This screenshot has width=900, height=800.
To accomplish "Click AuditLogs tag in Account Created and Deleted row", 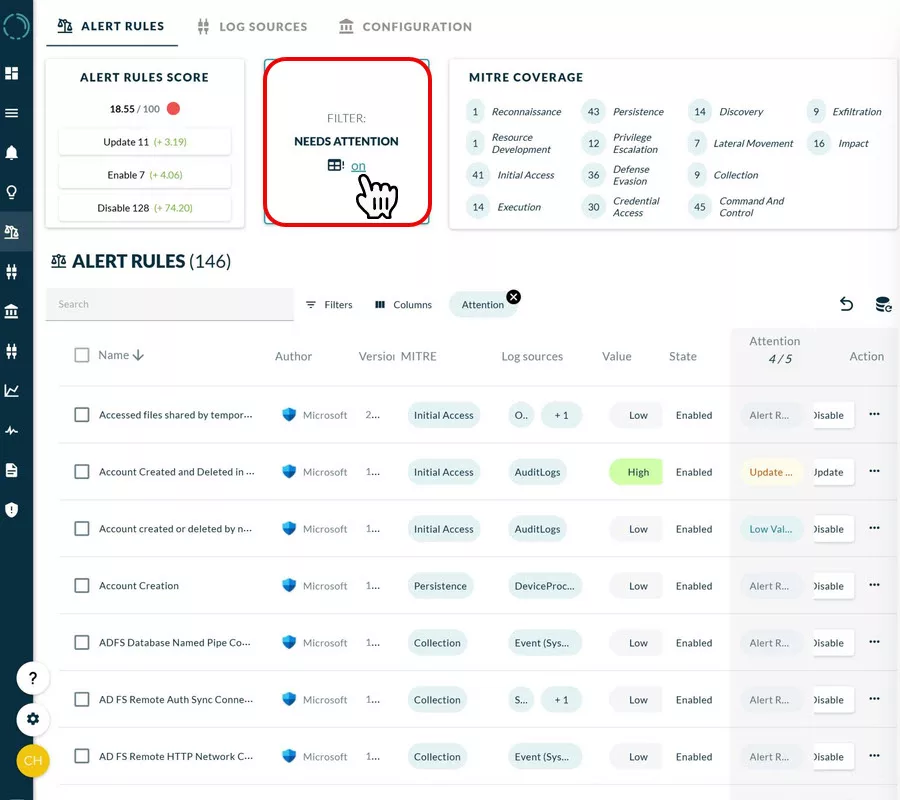I will [x=537, y=472].
